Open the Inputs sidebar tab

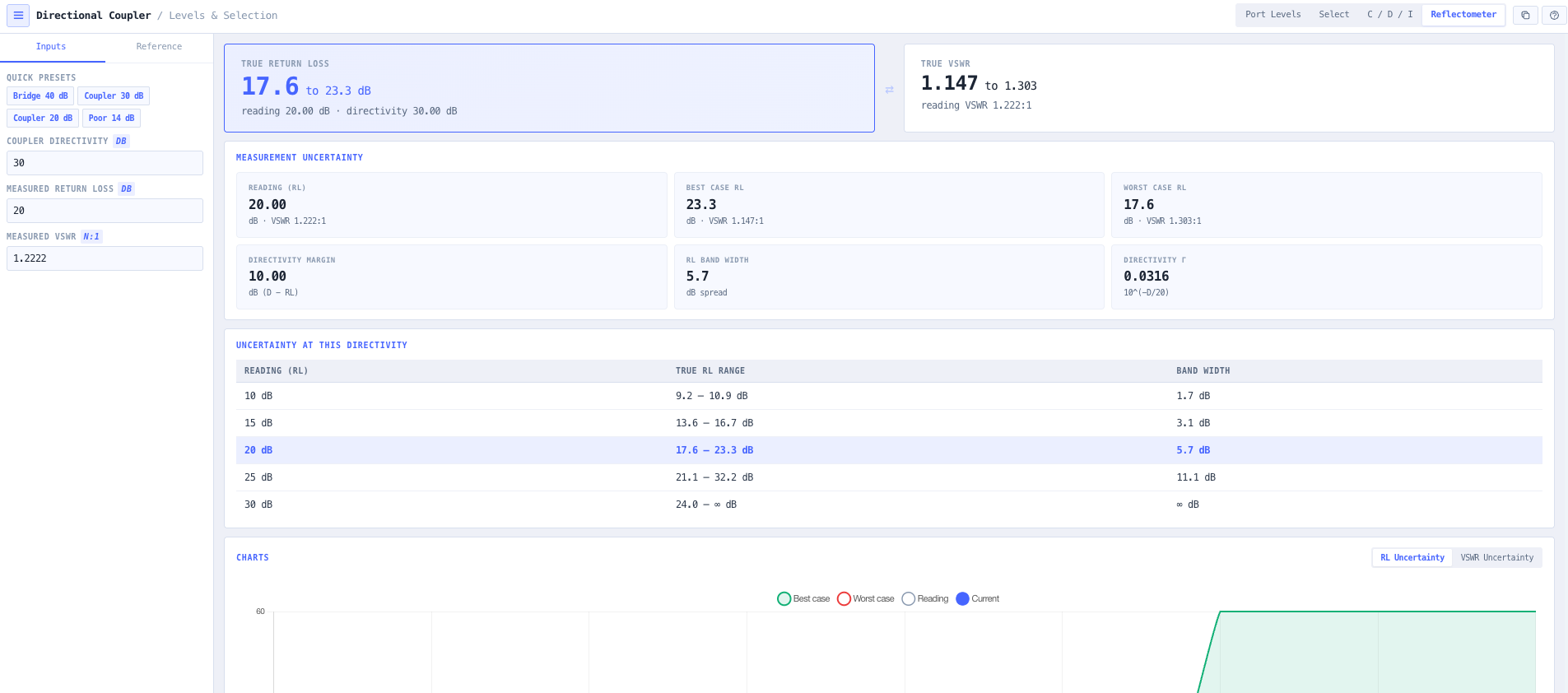coord(51,47)
